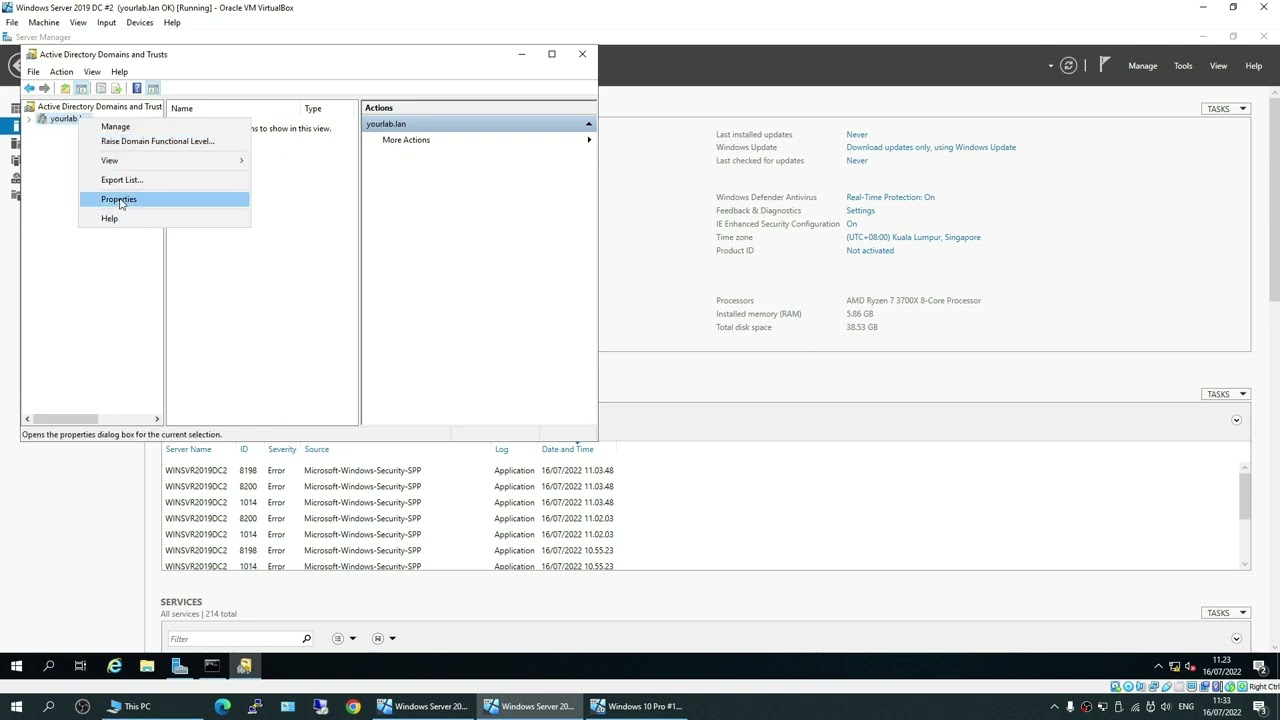1280x720 pixels.
Task: Click the blue Help toolbar icon
Action: pos(137,89)
